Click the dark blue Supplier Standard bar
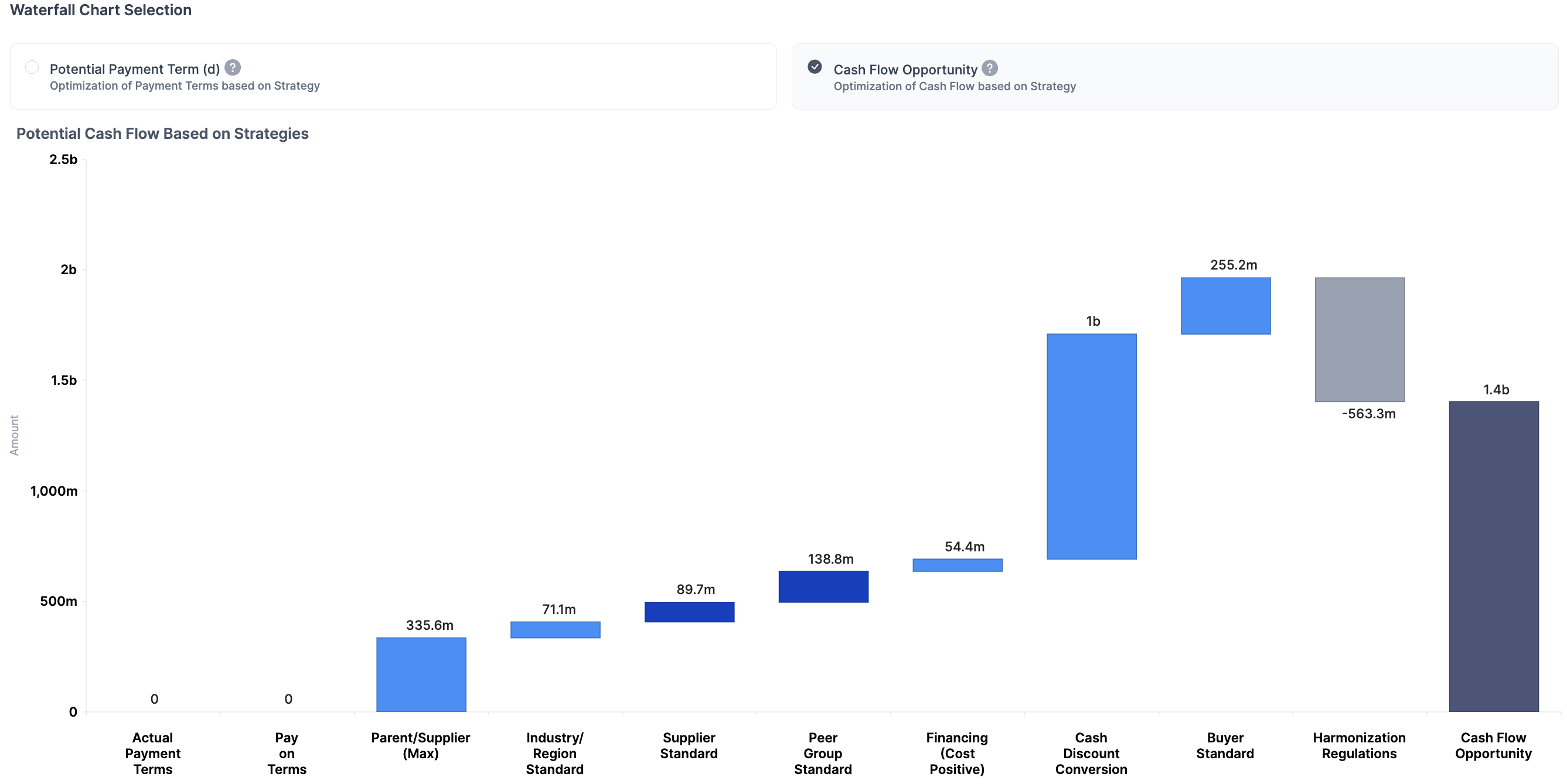 (x=689, y=612)
